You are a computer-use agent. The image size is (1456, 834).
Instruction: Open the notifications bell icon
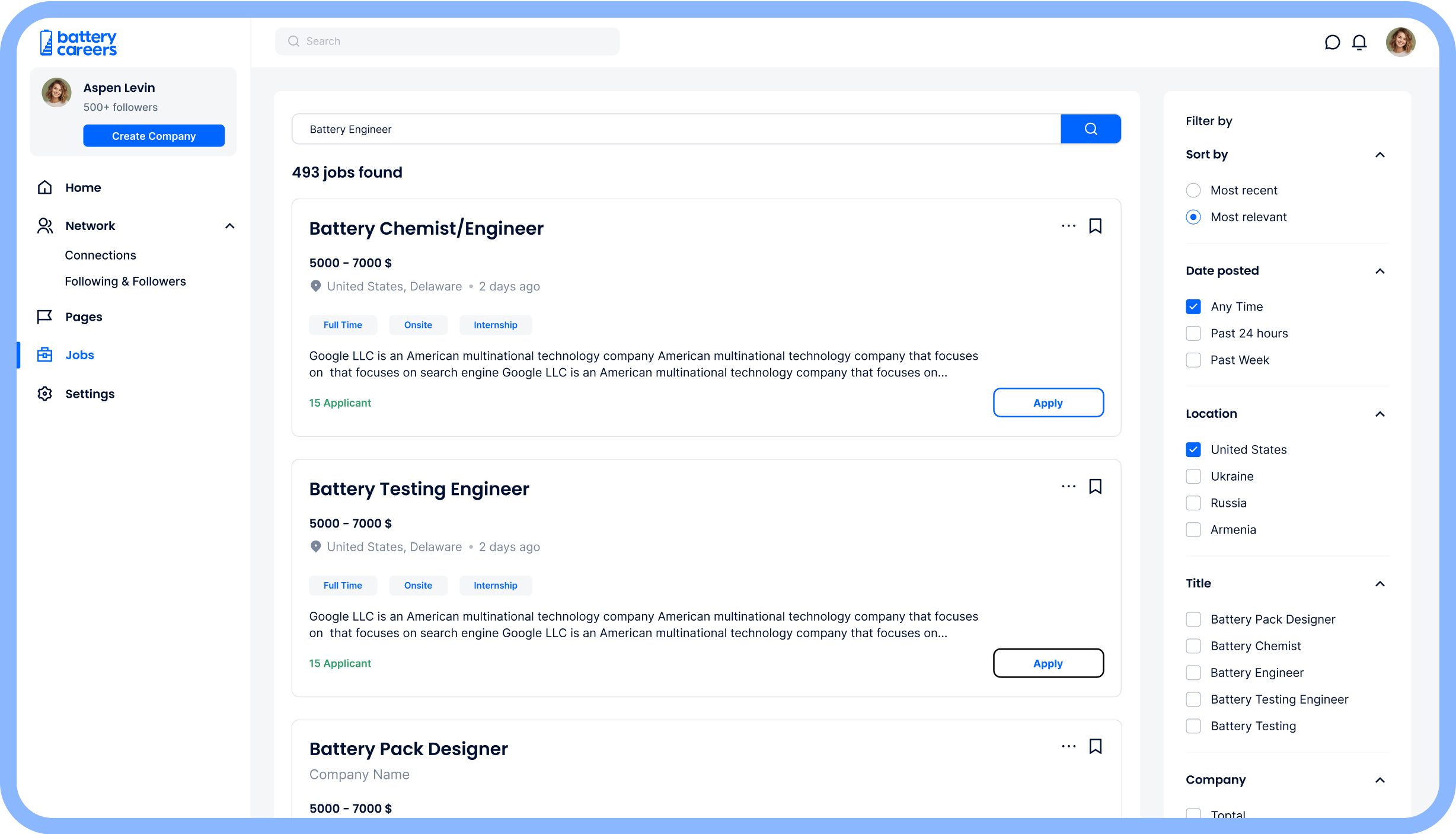coord(1359,42)
